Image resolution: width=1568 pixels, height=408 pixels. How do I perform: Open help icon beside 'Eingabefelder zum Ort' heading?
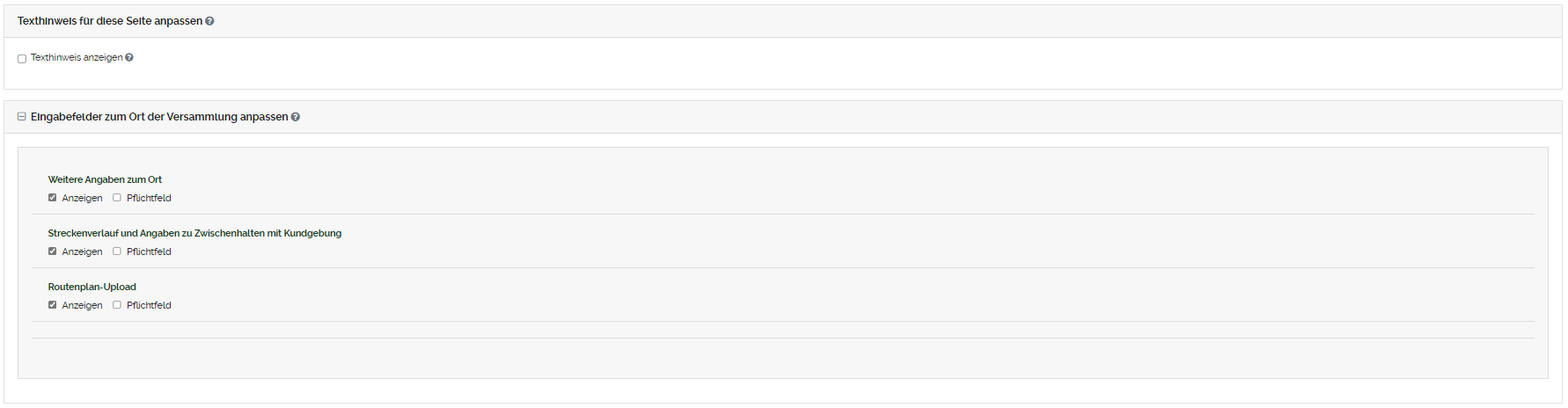tap(296, 117)
